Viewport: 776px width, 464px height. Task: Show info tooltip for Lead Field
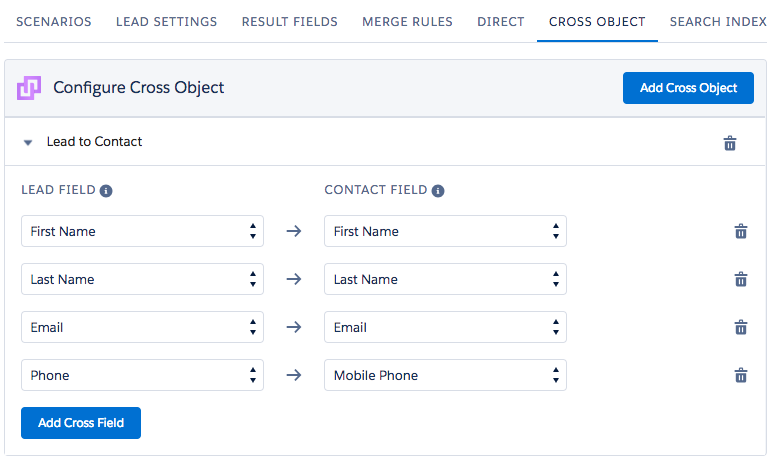[x=106, y=190]
